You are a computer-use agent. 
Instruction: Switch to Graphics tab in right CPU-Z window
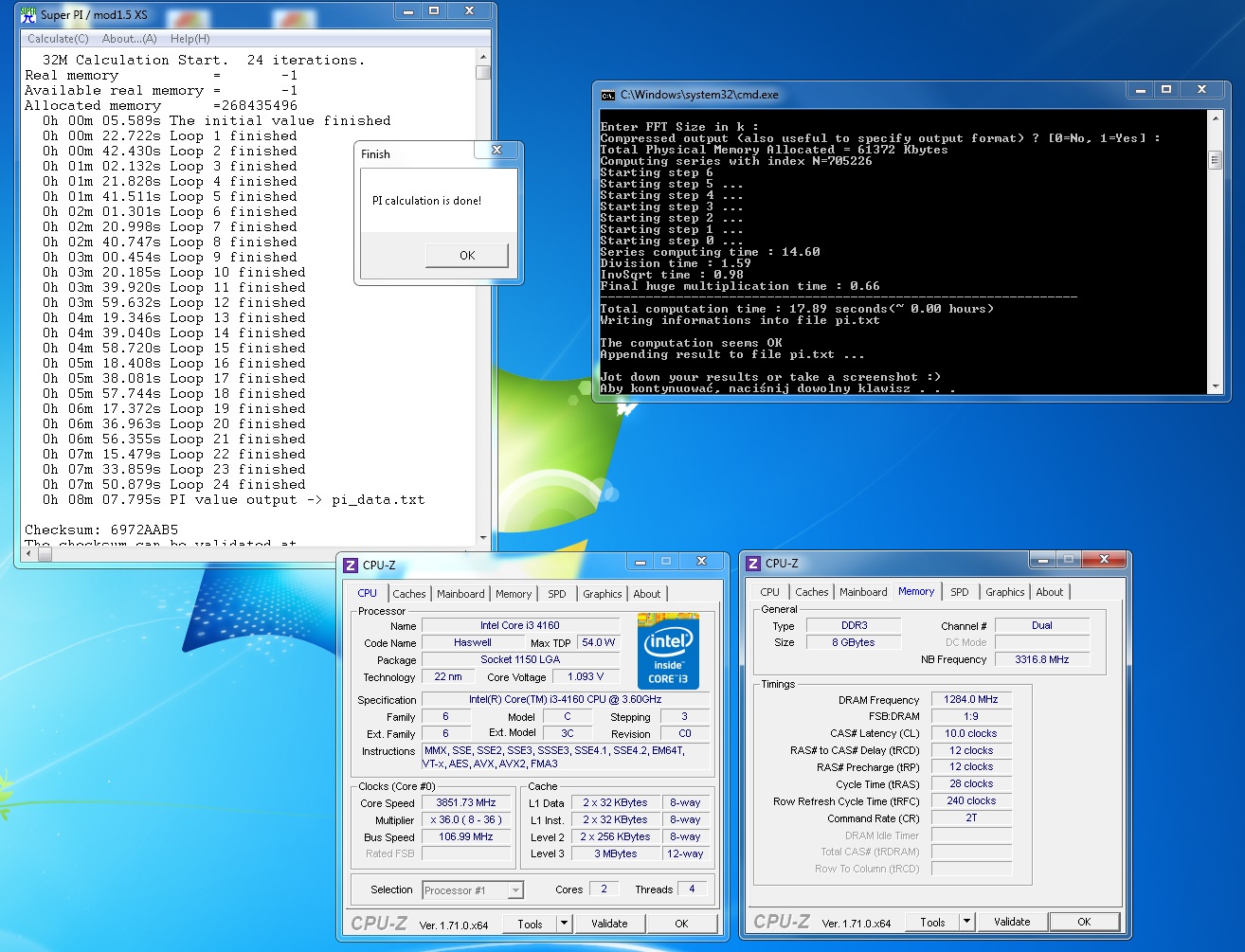1005,592
